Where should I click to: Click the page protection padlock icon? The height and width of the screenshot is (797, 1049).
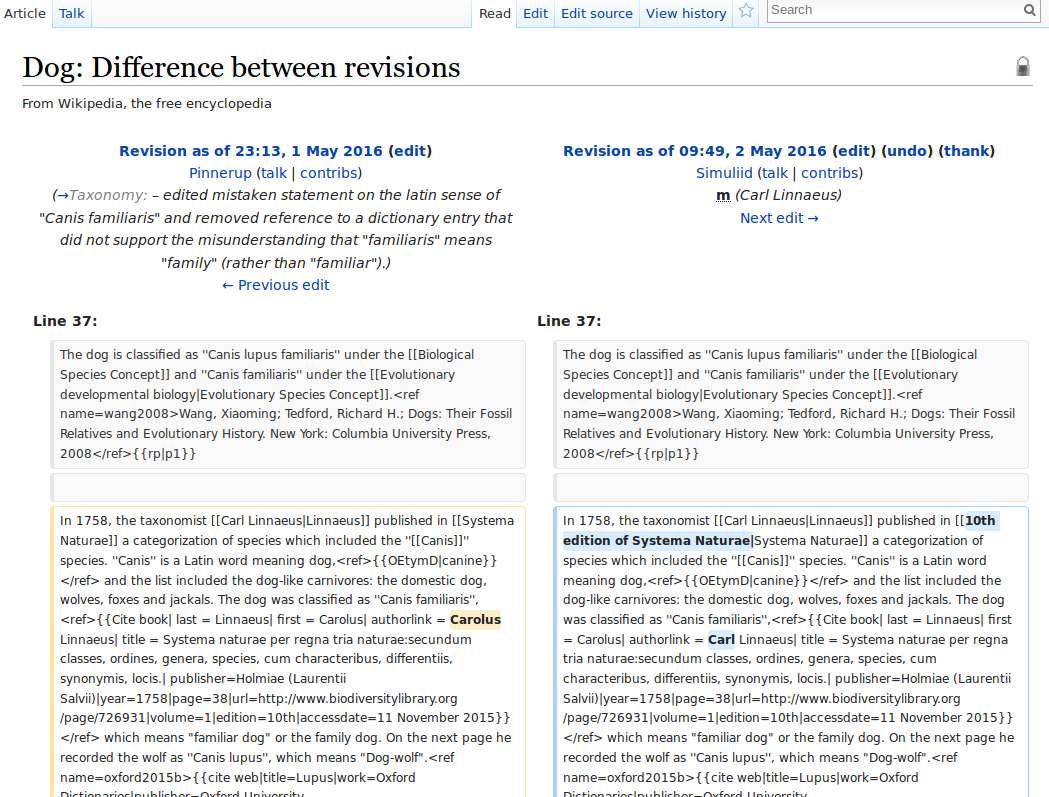pos(1023,66)
